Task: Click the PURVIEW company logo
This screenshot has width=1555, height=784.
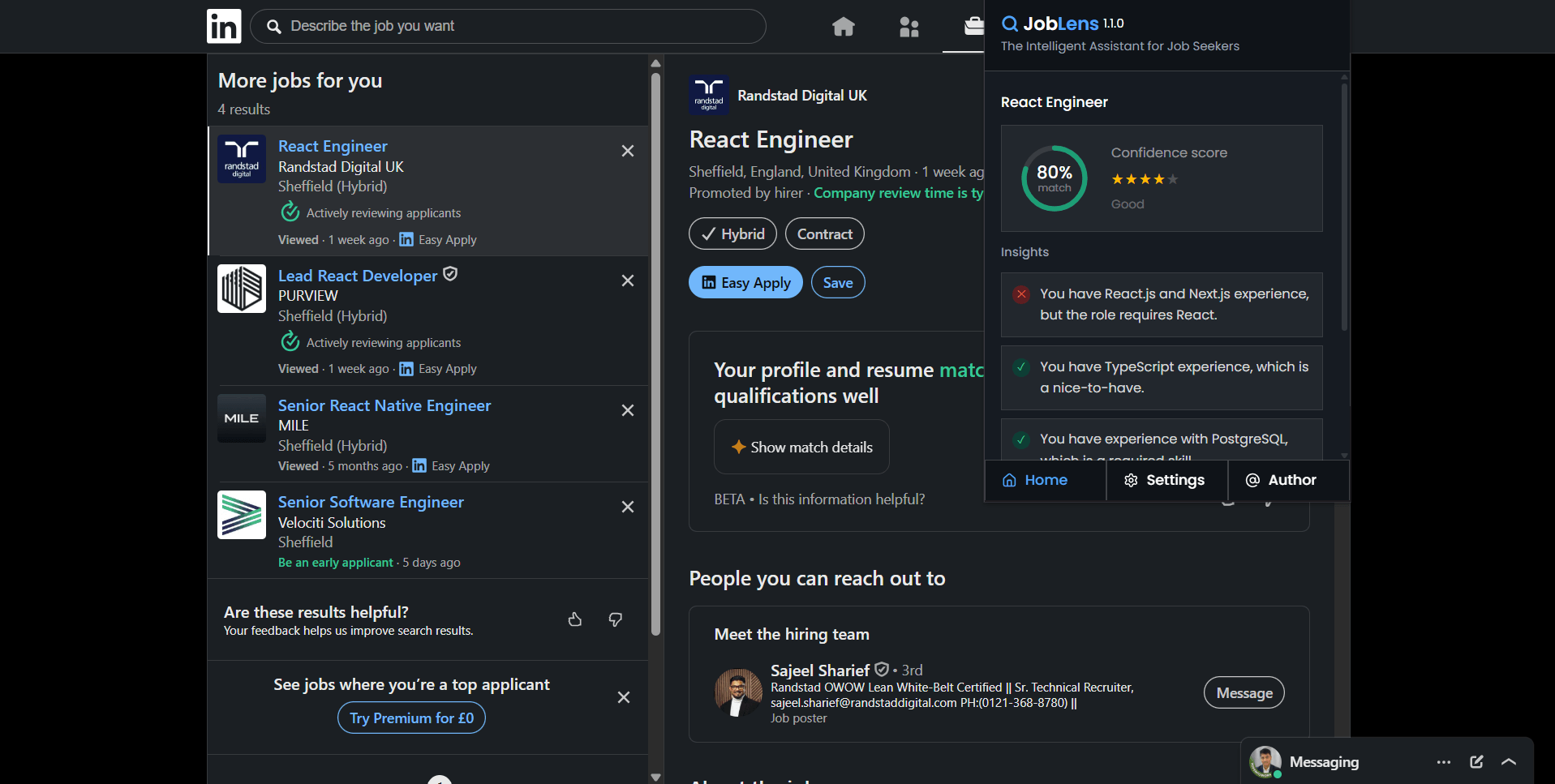Action: pos(242,289)
